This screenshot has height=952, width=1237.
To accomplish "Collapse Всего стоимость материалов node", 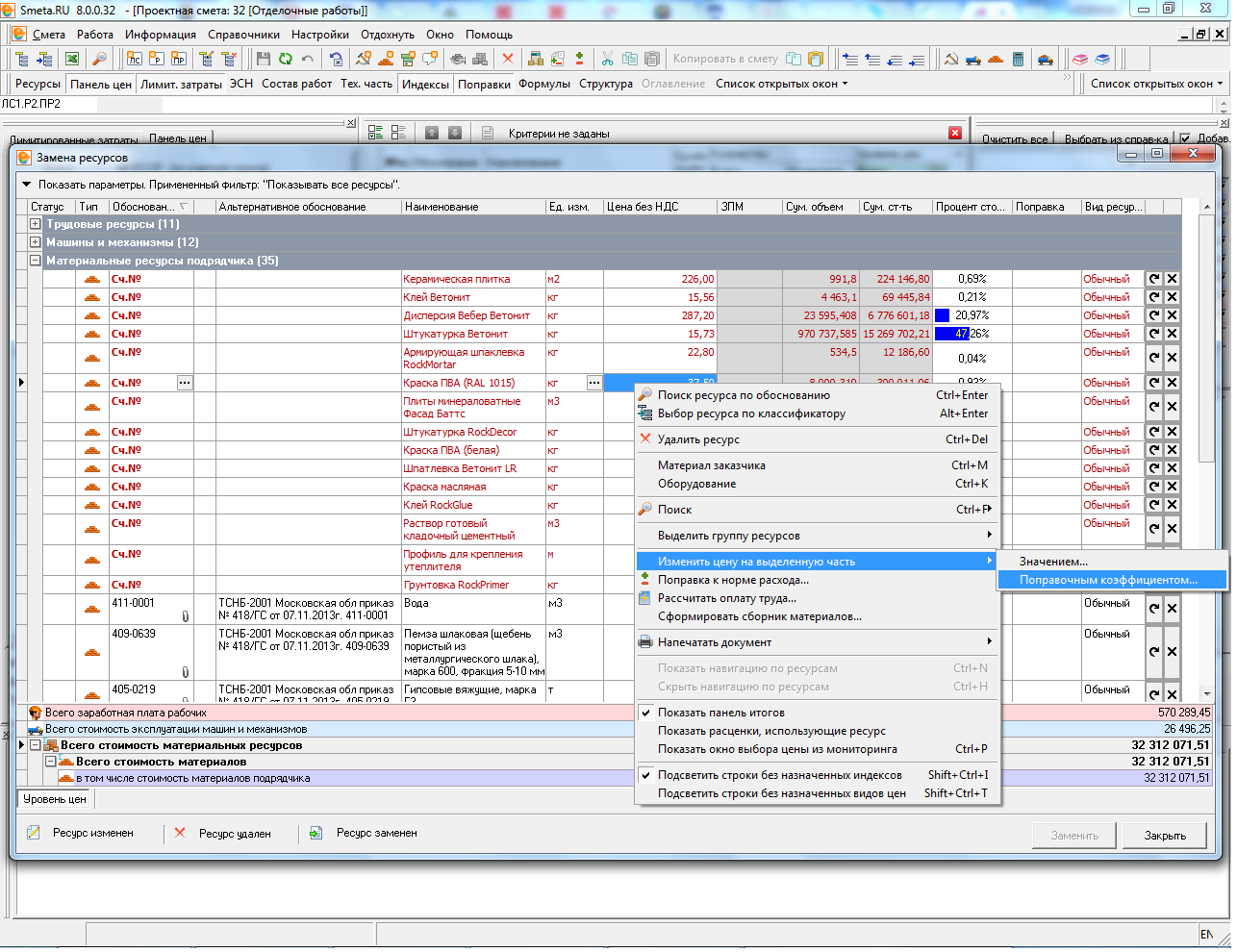I will [51, 762].
